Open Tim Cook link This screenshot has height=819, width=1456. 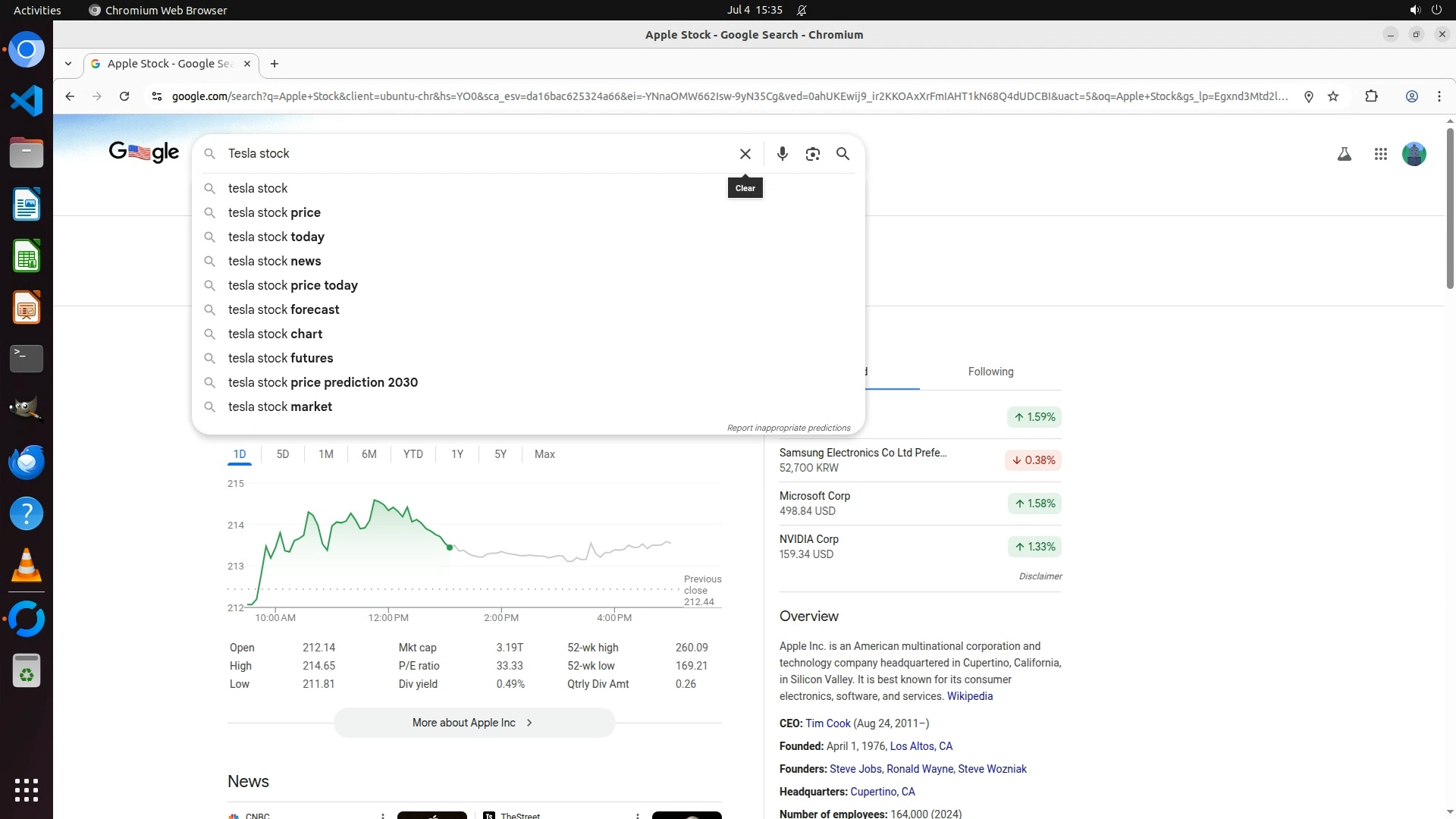click(x=827, y=723)
